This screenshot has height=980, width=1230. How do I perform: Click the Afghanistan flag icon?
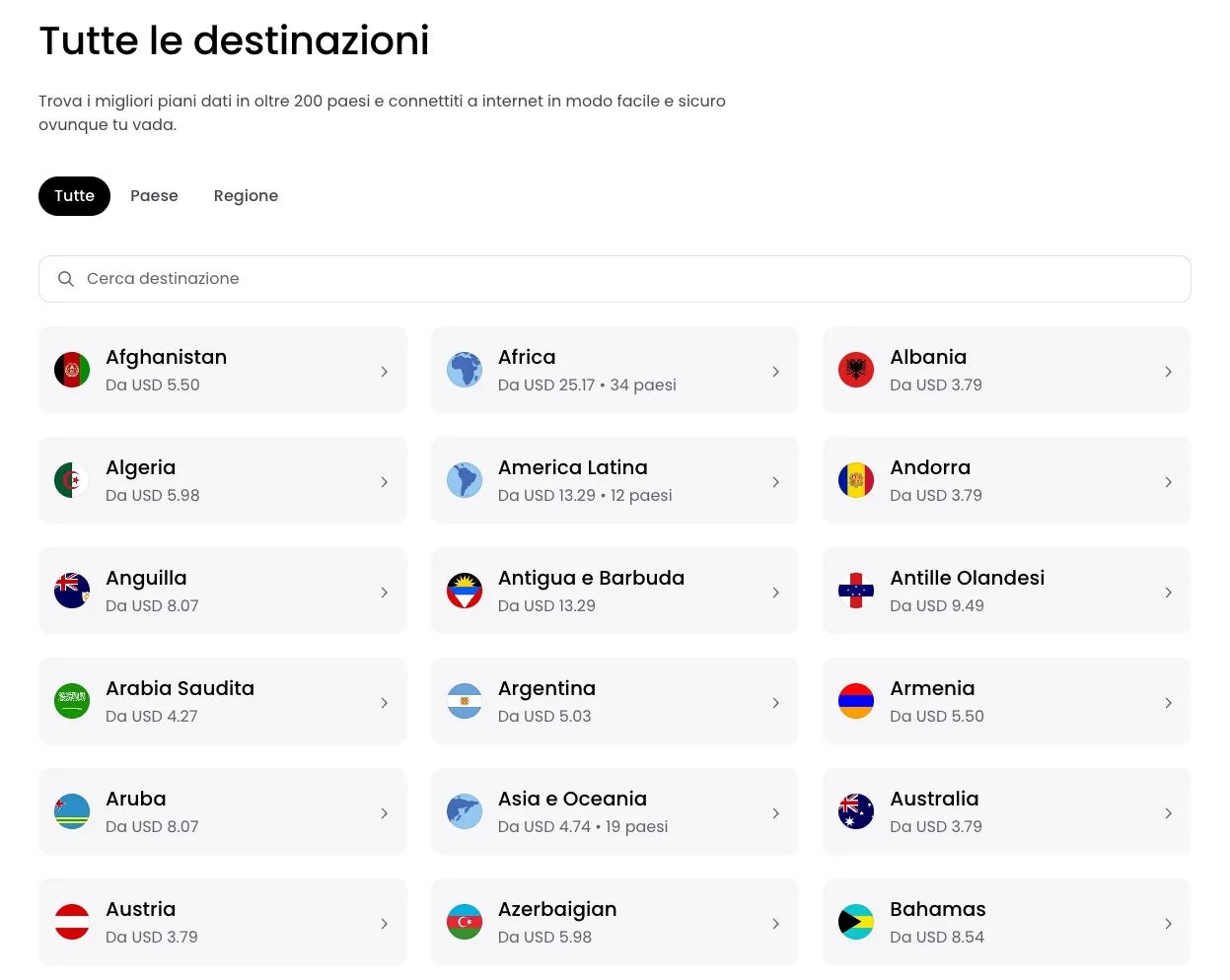(x=71, y=370)
